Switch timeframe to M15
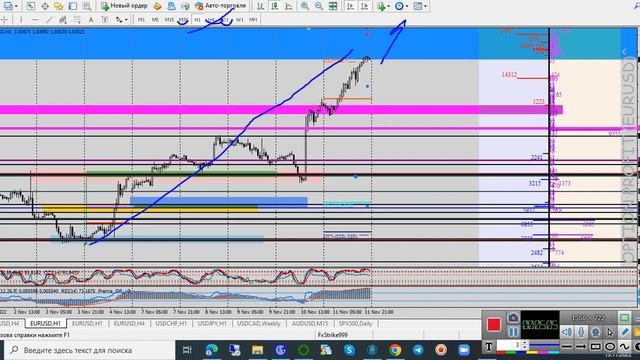This screenshot has width=640, height=360. click(x=169, y=20)
